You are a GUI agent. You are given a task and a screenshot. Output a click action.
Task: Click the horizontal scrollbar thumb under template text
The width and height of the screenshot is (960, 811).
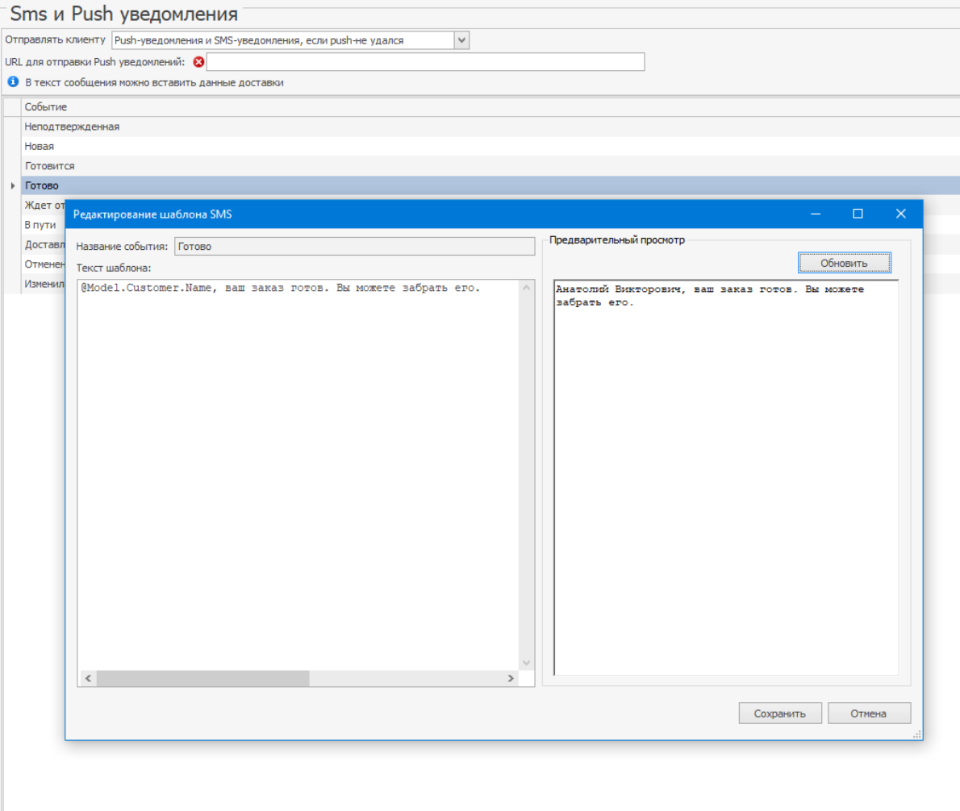coord(203,678)
